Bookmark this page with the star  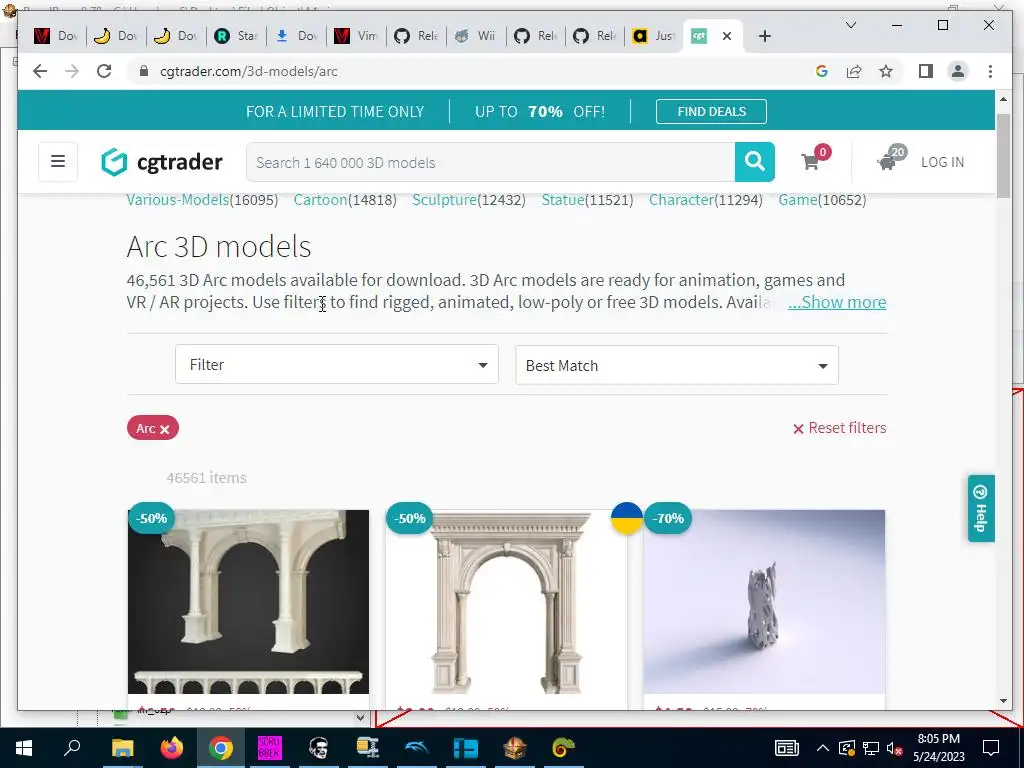coord(886,71)
